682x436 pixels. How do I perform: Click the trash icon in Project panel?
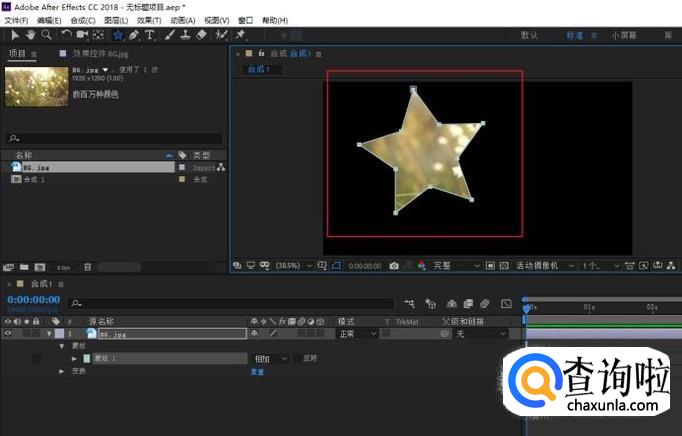88,267
